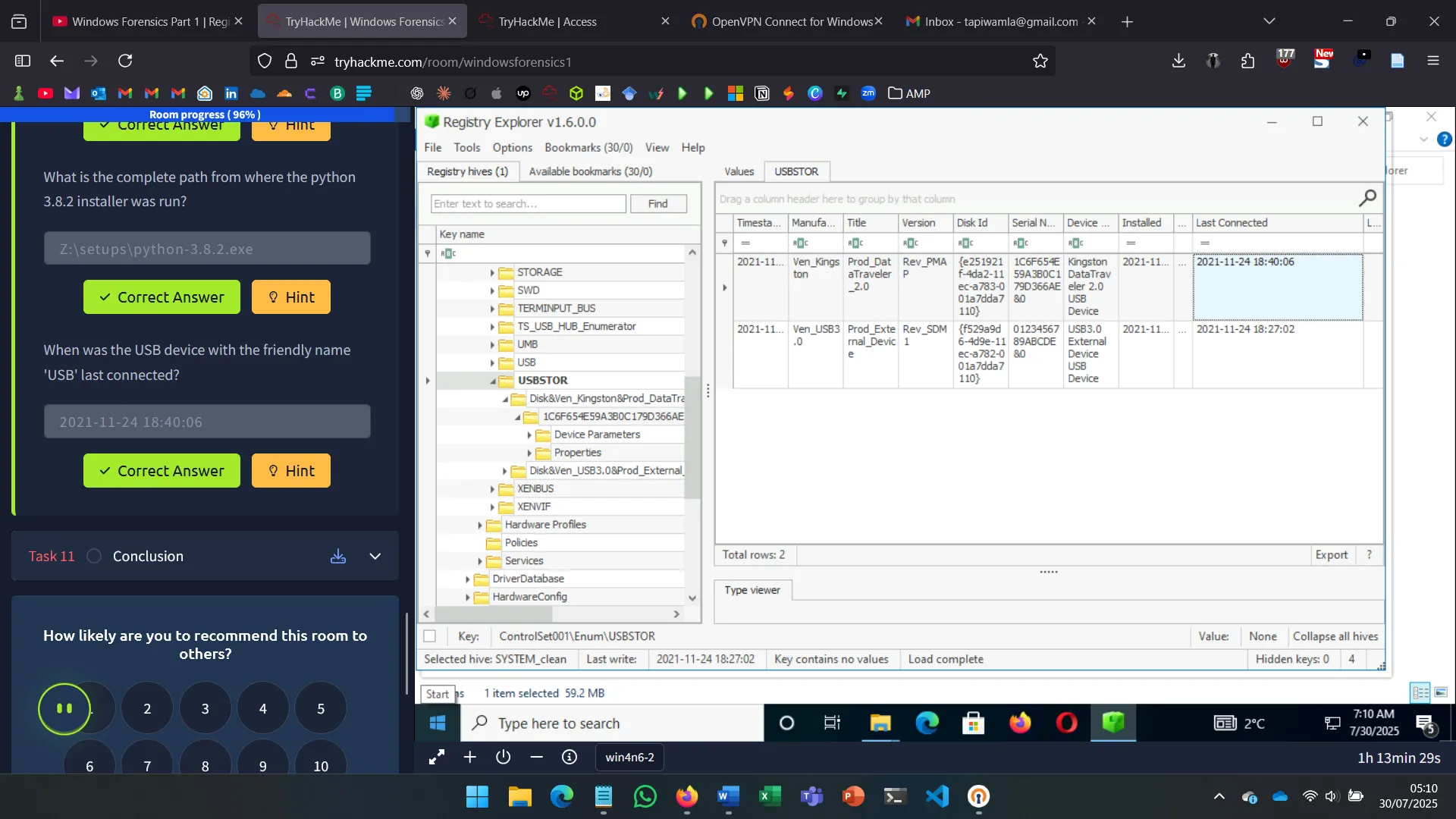Expand the Task 11 Conclusion chevron
Image resolution: width=1456 pixels, height=819 pixels.
375,557
